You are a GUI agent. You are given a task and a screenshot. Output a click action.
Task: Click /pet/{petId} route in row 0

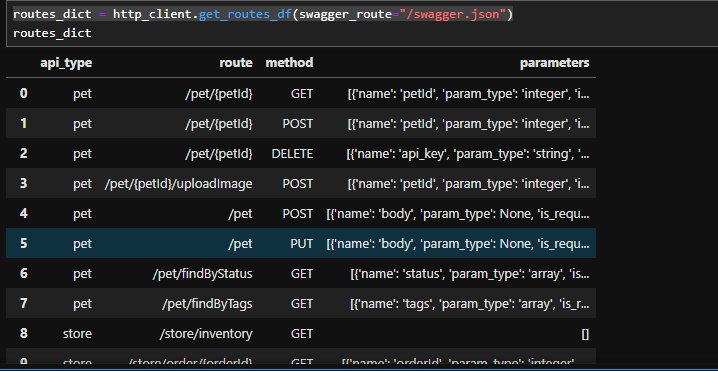(219, 94)
